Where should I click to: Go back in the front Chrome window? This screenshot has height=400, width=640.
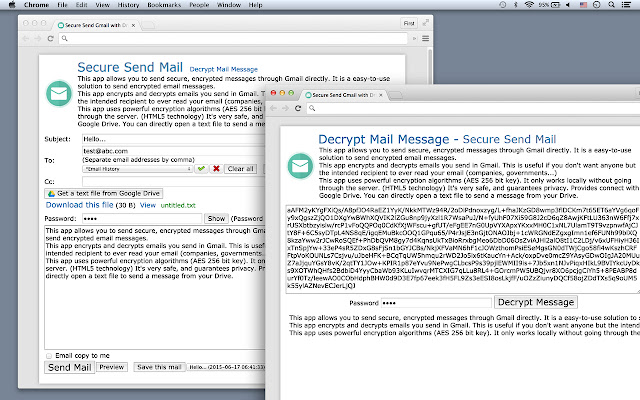(273, 108)
